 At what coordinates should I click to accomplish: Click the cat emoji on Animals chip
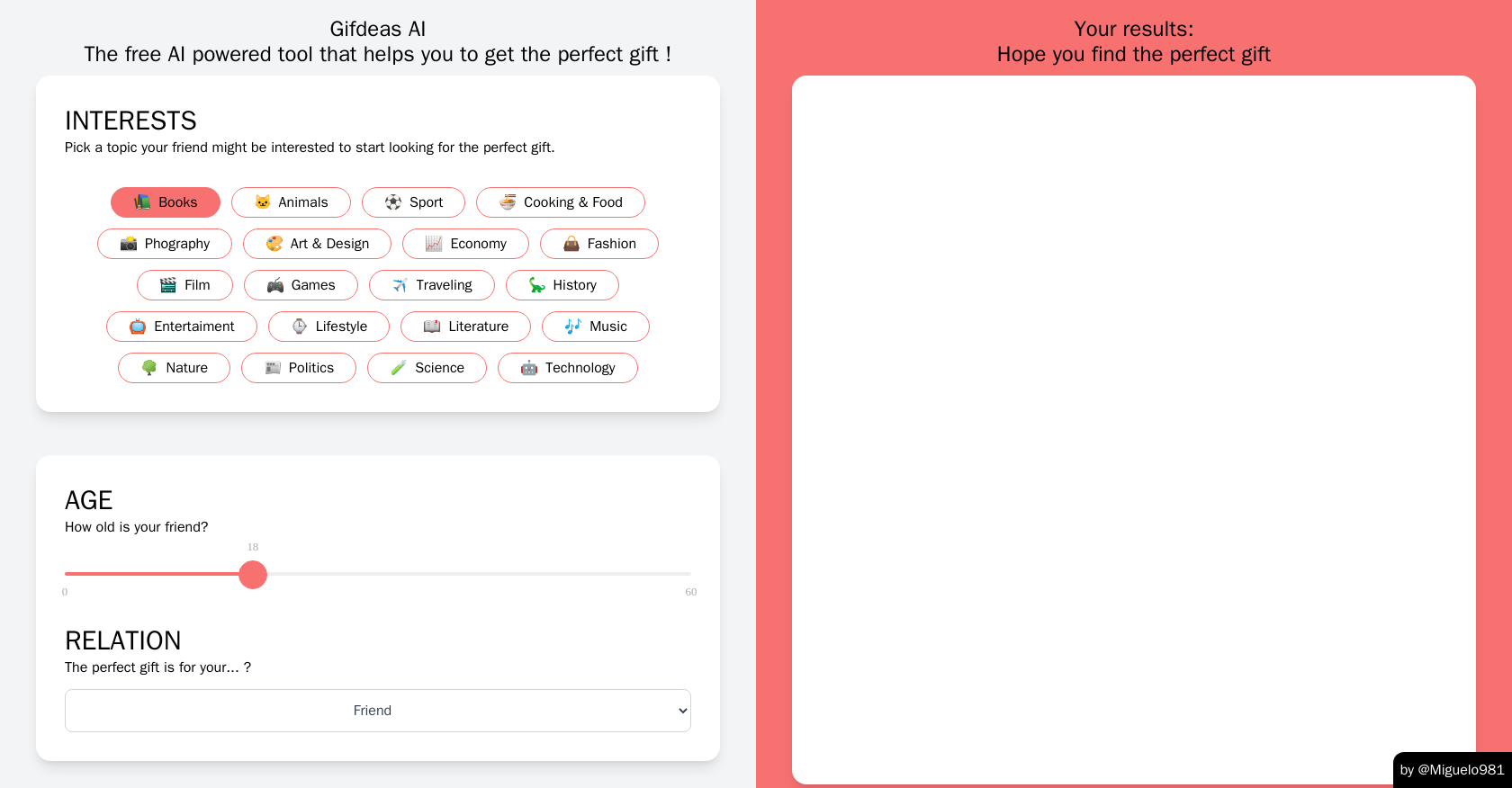[x=262, y=202]
